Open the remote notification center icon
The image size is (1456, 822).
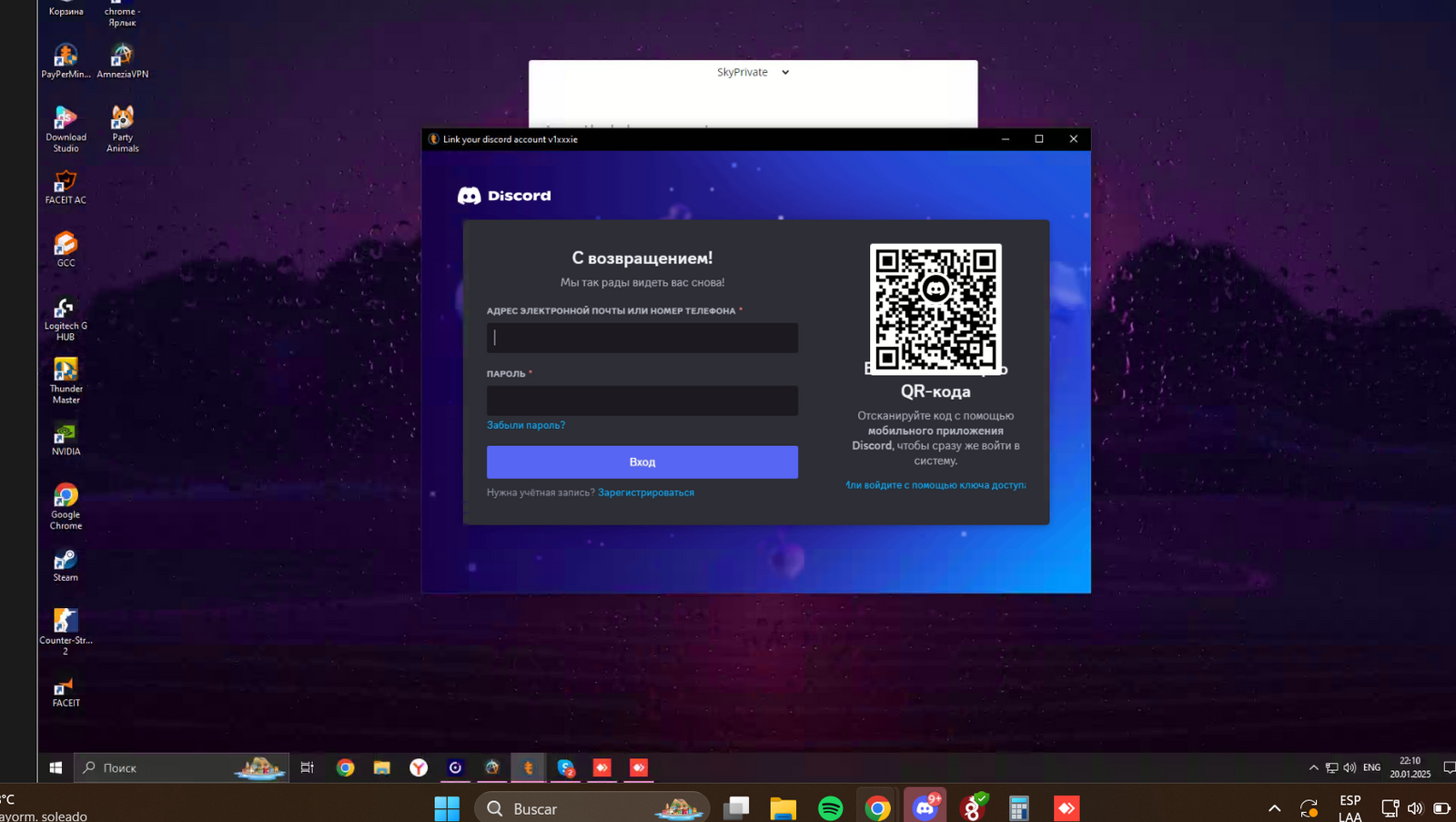[x=1449, y=767]
